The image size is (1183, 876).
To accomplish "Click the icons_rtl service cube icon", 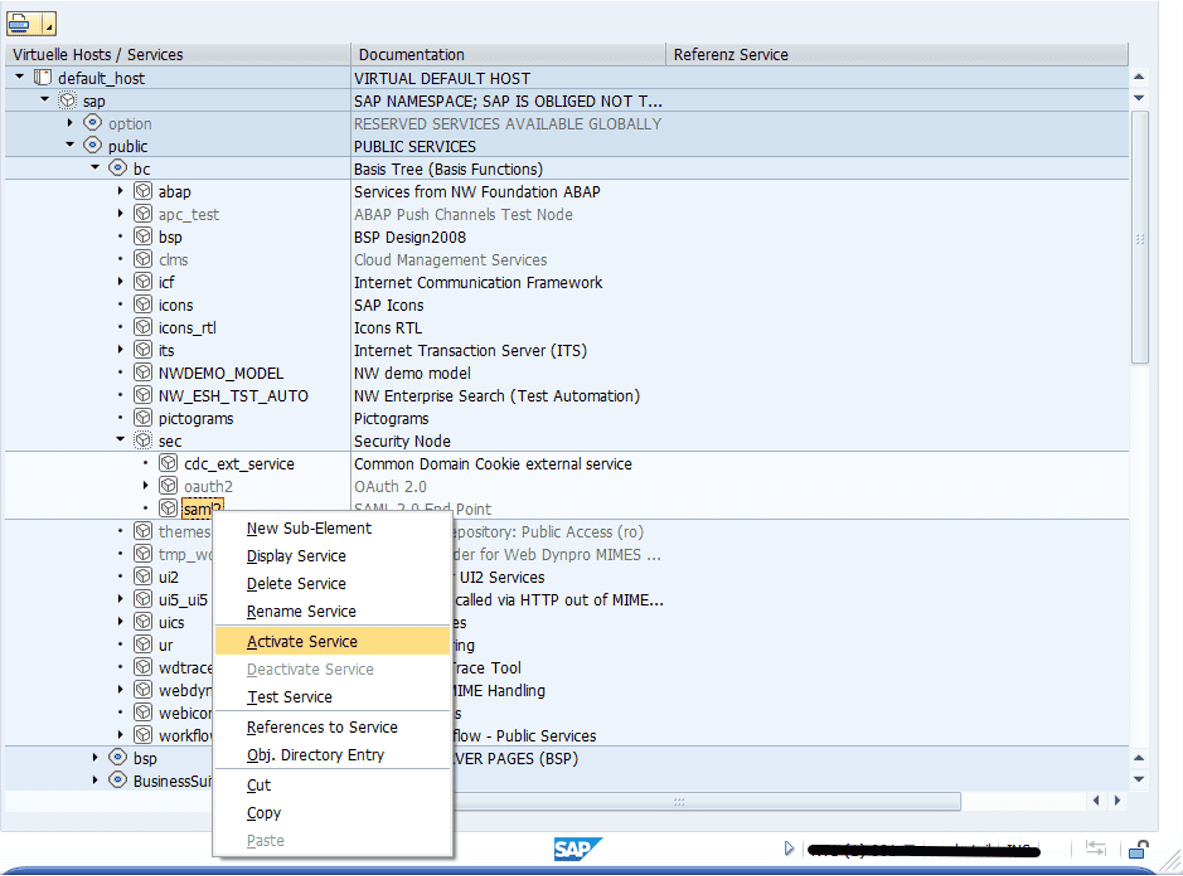I will (x=143, y=327).
